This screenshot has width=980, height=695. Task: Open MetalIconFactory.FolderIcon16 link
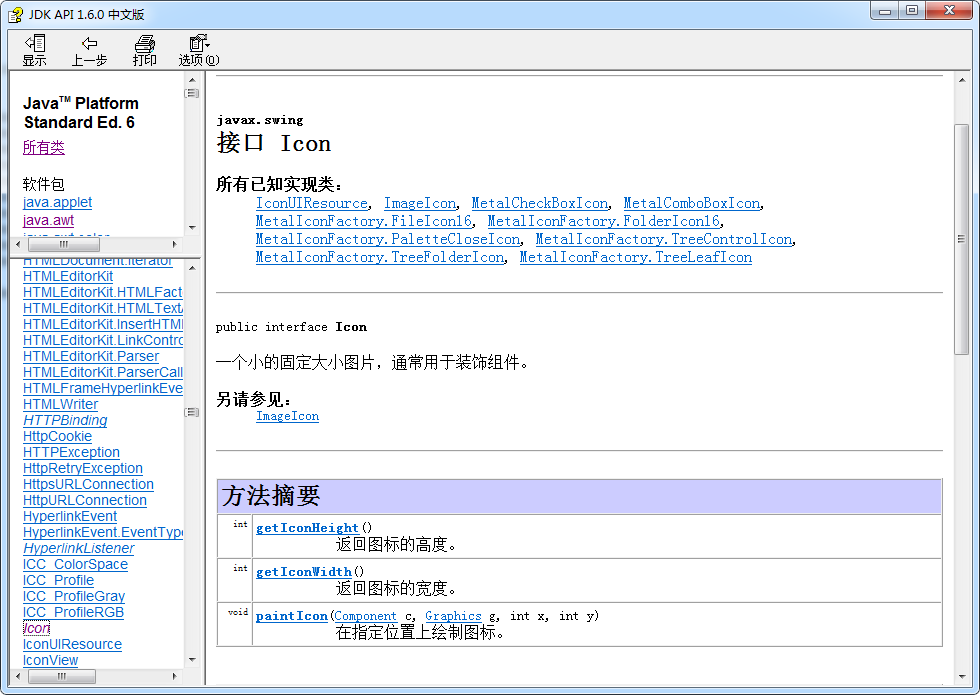tap(604, 221)
